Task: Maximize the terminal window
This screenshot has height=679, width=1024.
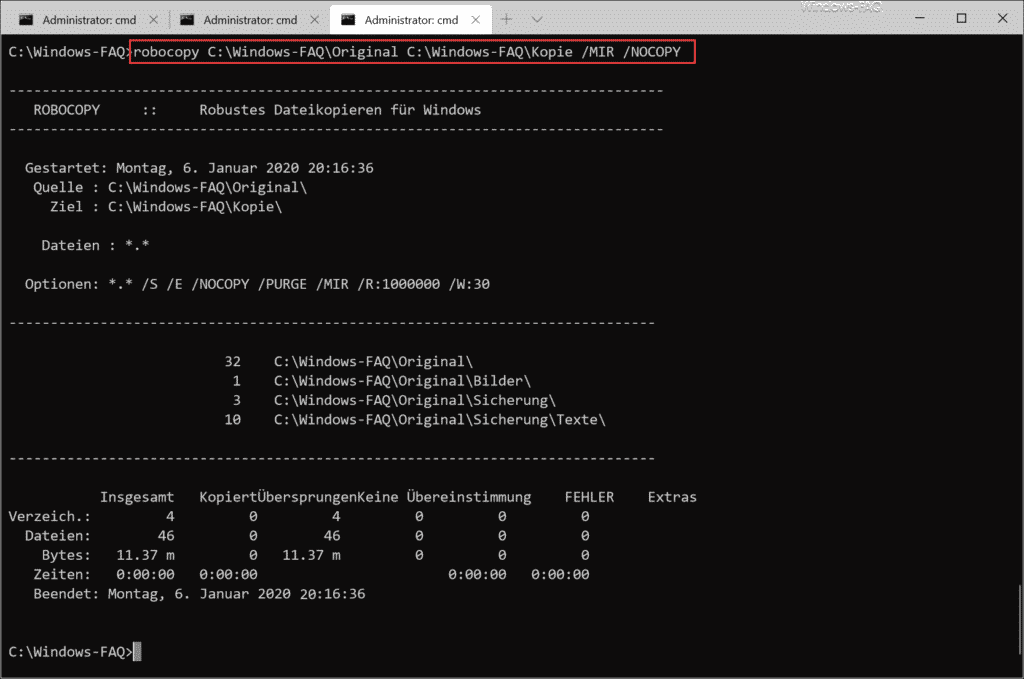Action: pyautogui.click(x=961, y=18)
